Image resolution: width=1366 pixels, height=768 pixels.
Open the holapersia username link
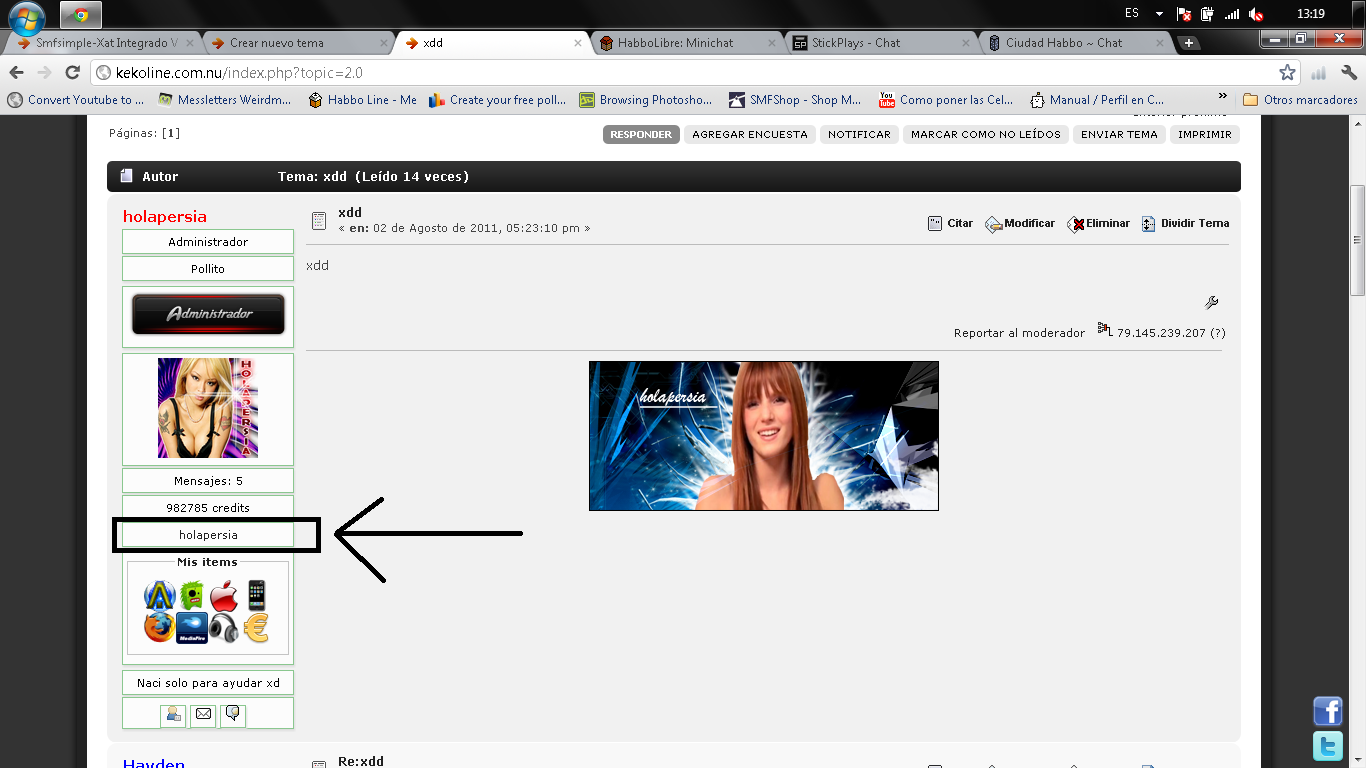(x=165, y=217)
